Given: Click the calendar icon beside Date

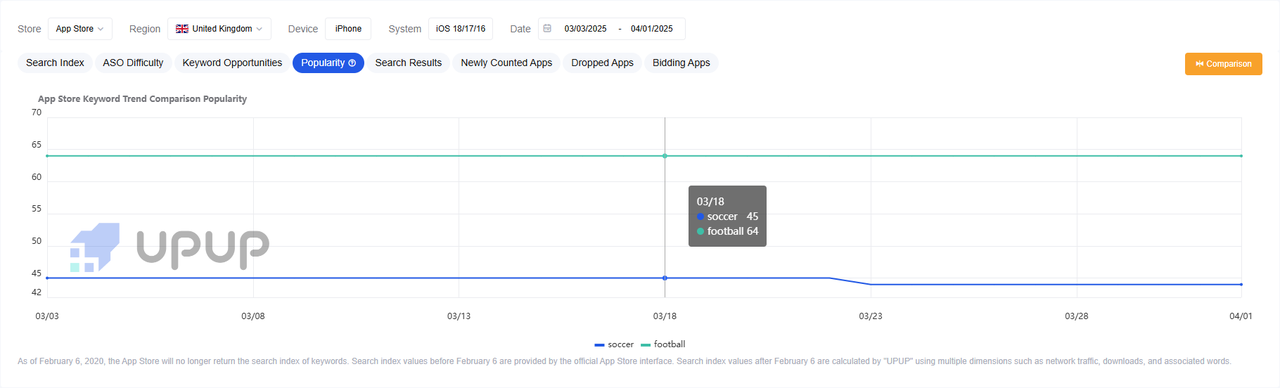Looking at the screenshot, I should (x=547, y=29).
